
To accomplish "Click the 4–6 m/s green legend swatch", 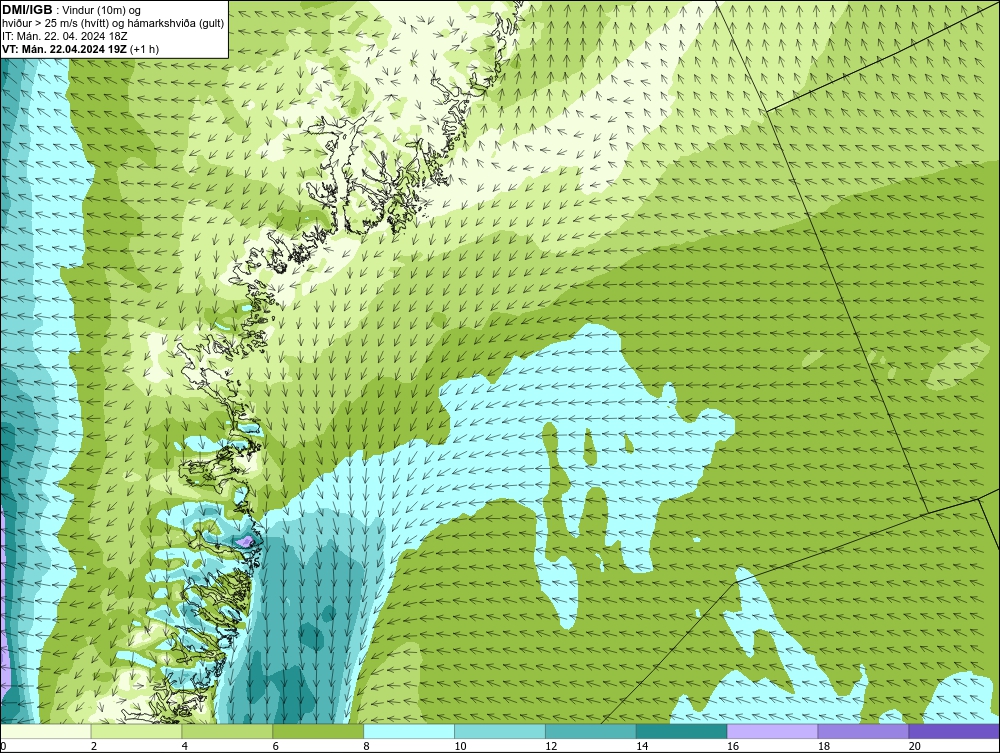I will click(227, 731).
